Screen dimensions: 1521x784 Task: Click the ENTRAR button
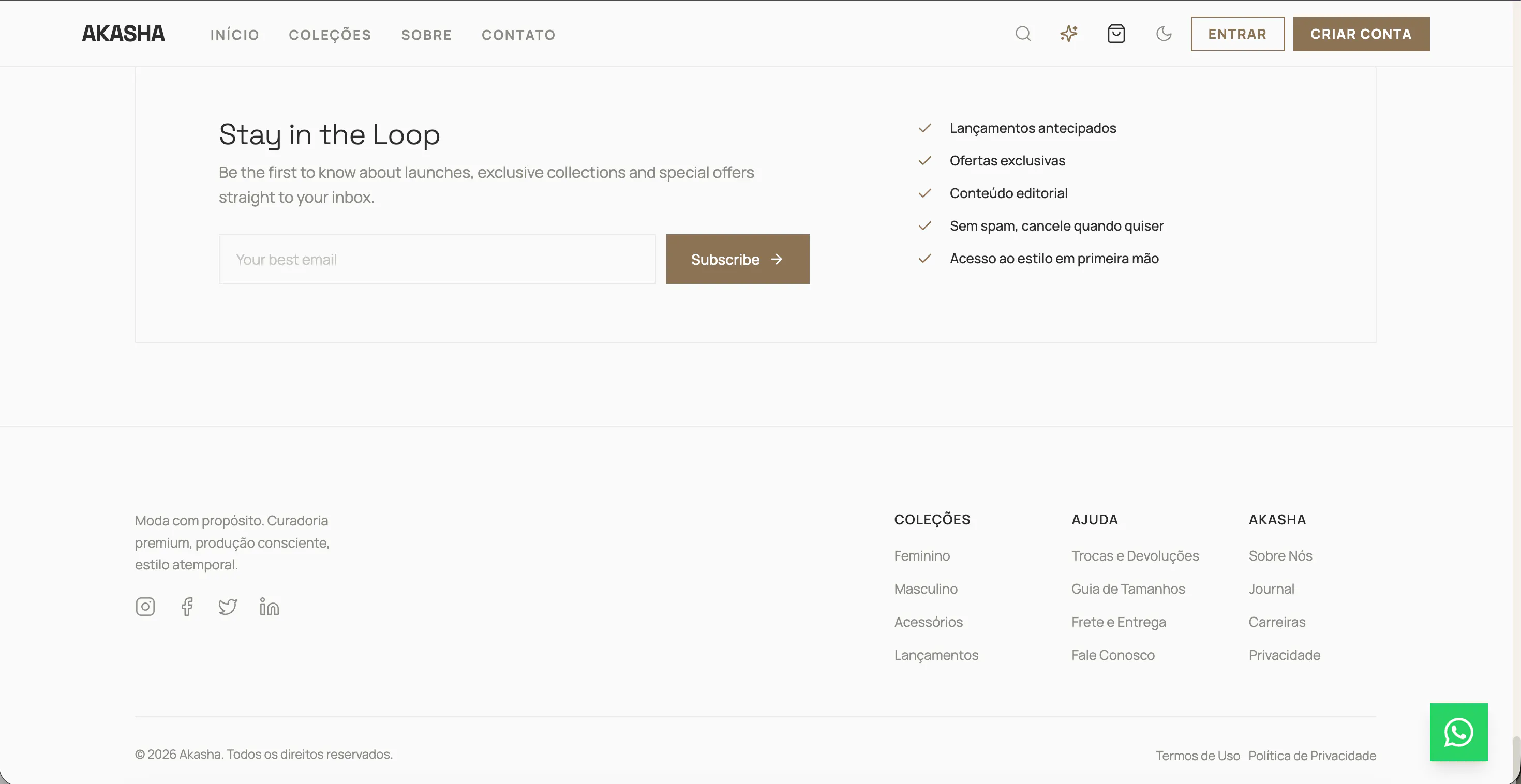pos(1237,34)
